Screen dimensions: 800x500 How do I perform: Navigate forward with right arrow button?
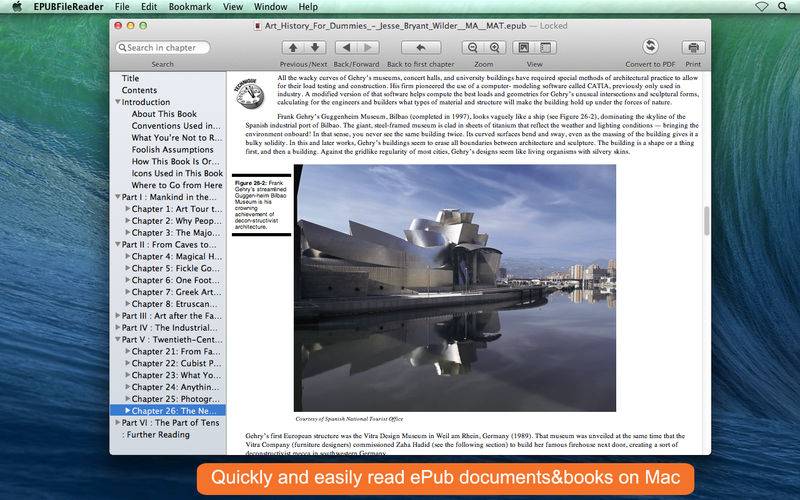pos(368,47)
